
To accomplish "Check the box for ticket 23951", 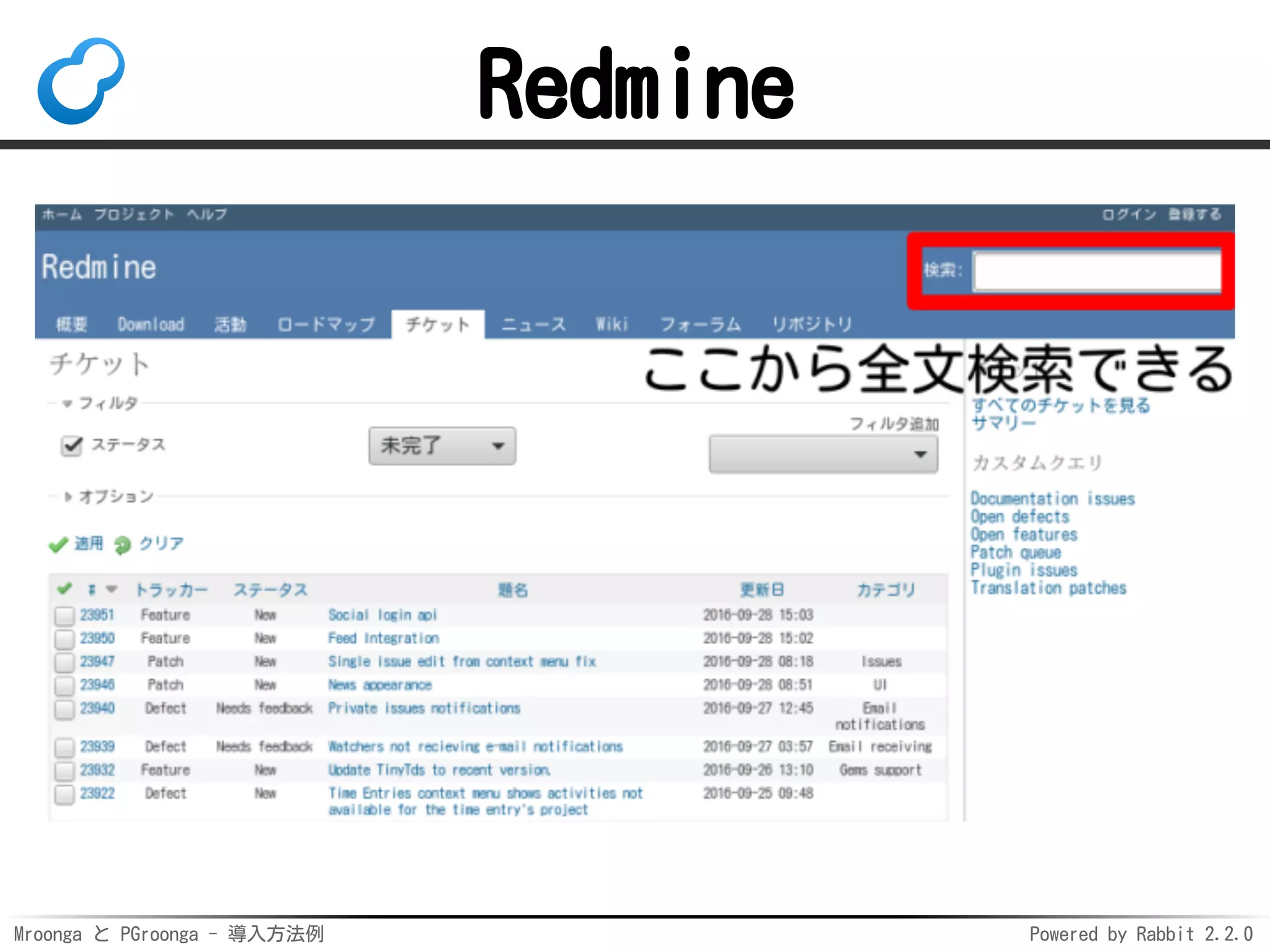I will pyautogui.click(x=64, y=615).
